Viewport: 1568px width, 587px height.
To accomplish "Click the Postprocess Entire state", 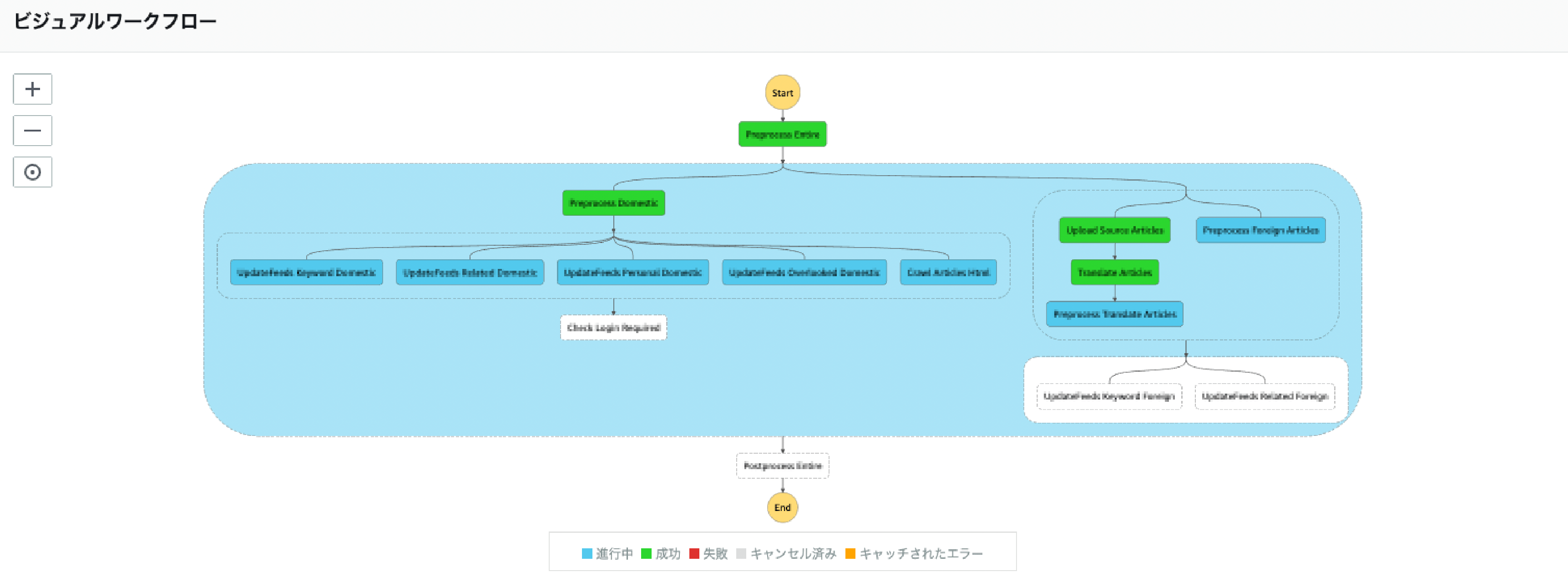I will [782, 466].
